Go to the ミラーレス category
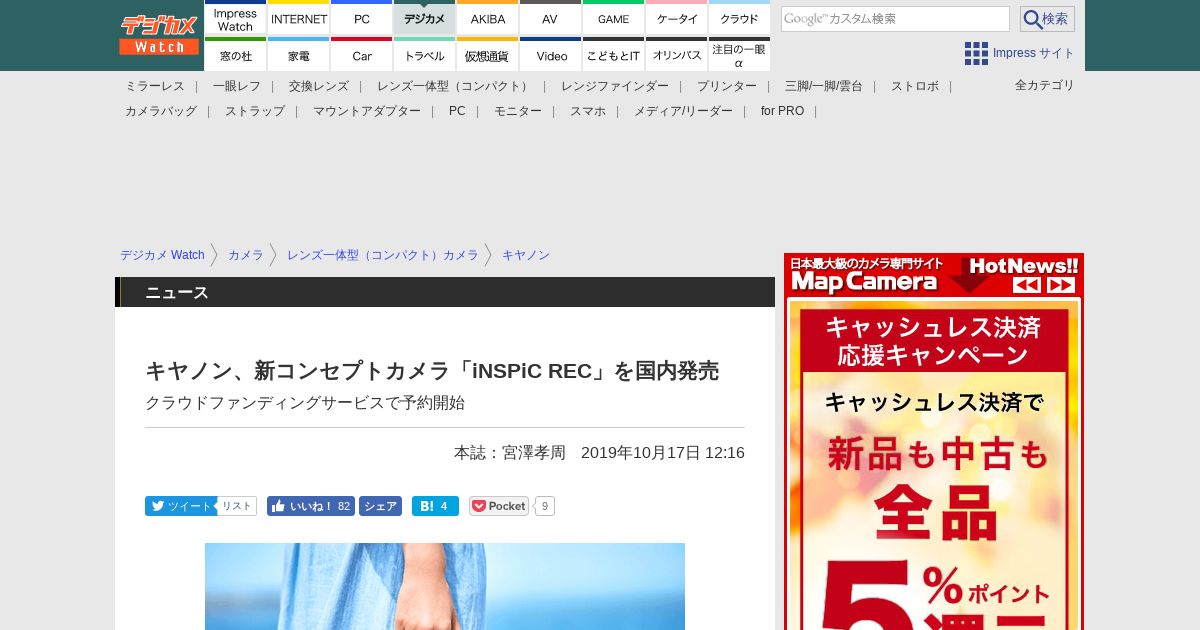The height and width of the screenshot is (630, 1200). [155, 86]
